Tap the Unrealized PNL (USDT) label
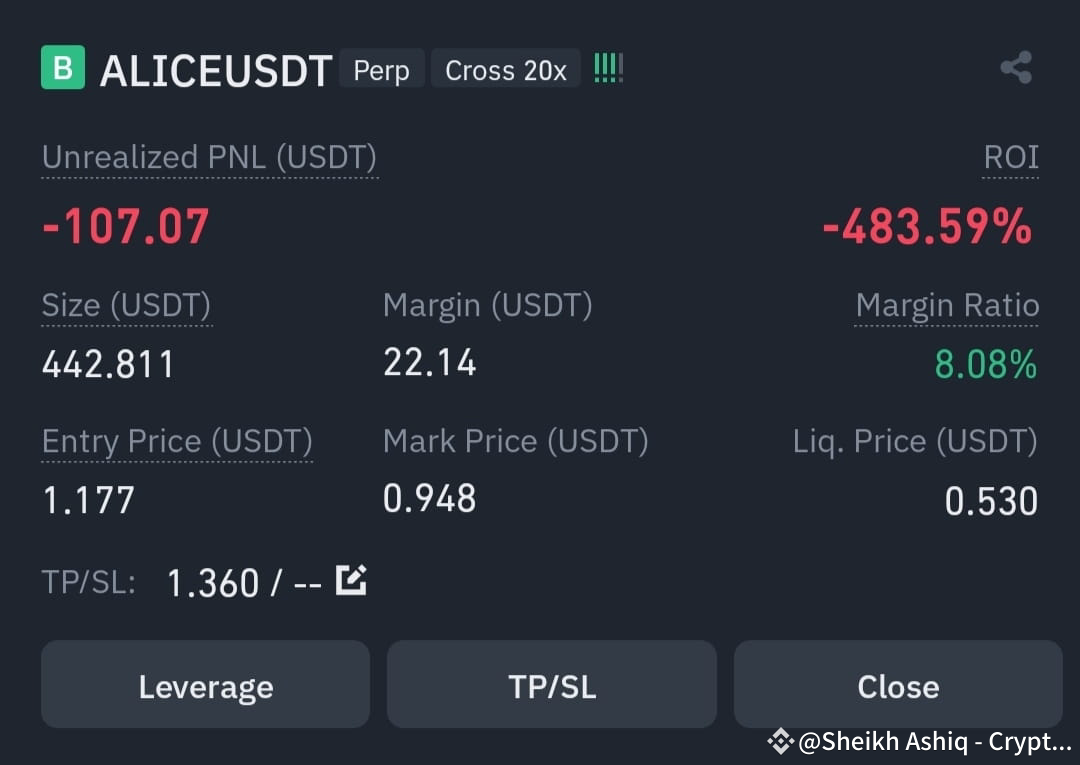Viewport: 1080px width, 765px height. tap(209, 158)
